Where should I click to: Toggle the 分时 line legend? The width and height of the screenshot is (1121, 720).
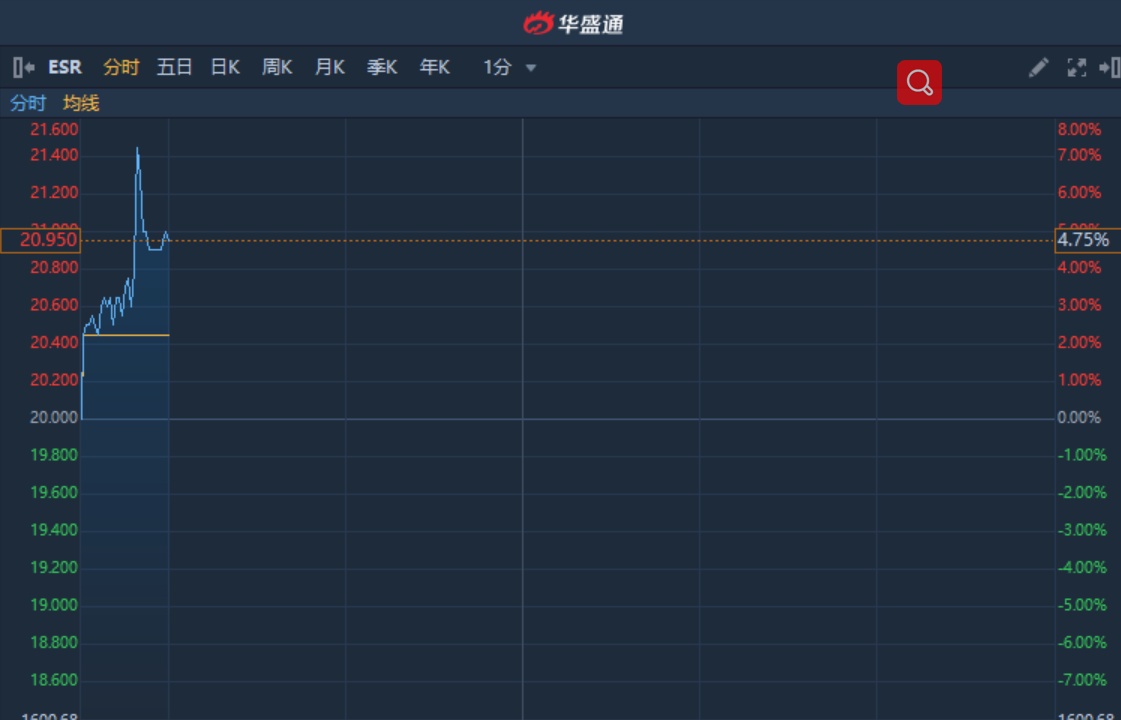(28, 103)
